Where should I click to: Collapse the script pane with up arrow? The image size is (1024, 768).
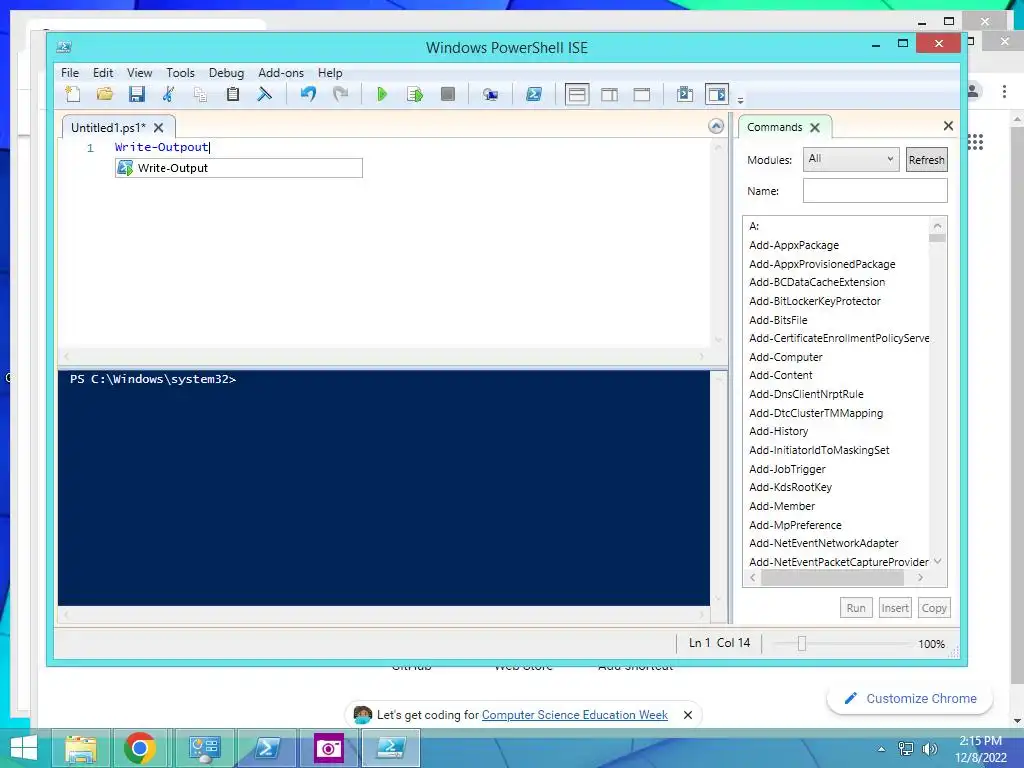[x=716, y=126]
